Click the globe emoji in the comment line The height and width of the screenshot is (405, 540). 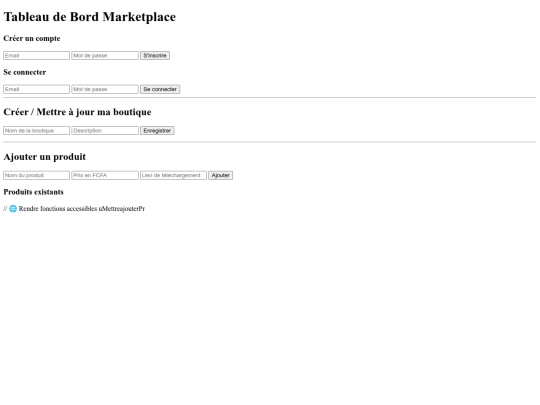click(x=13, y=209)
